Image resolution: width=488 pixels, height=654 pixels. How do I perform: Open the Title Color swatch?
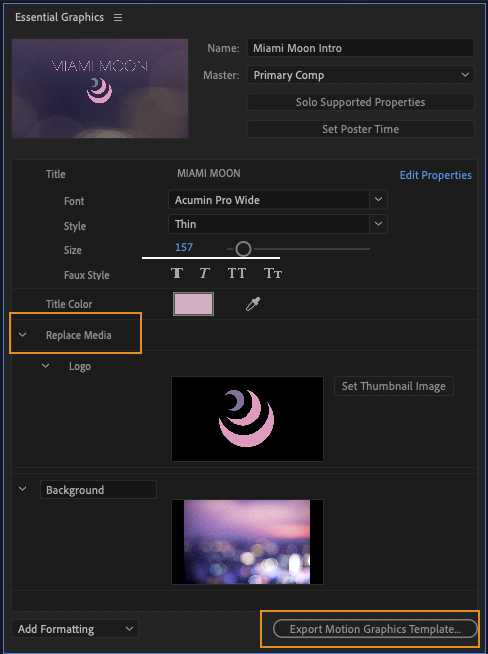click(194, 304)
